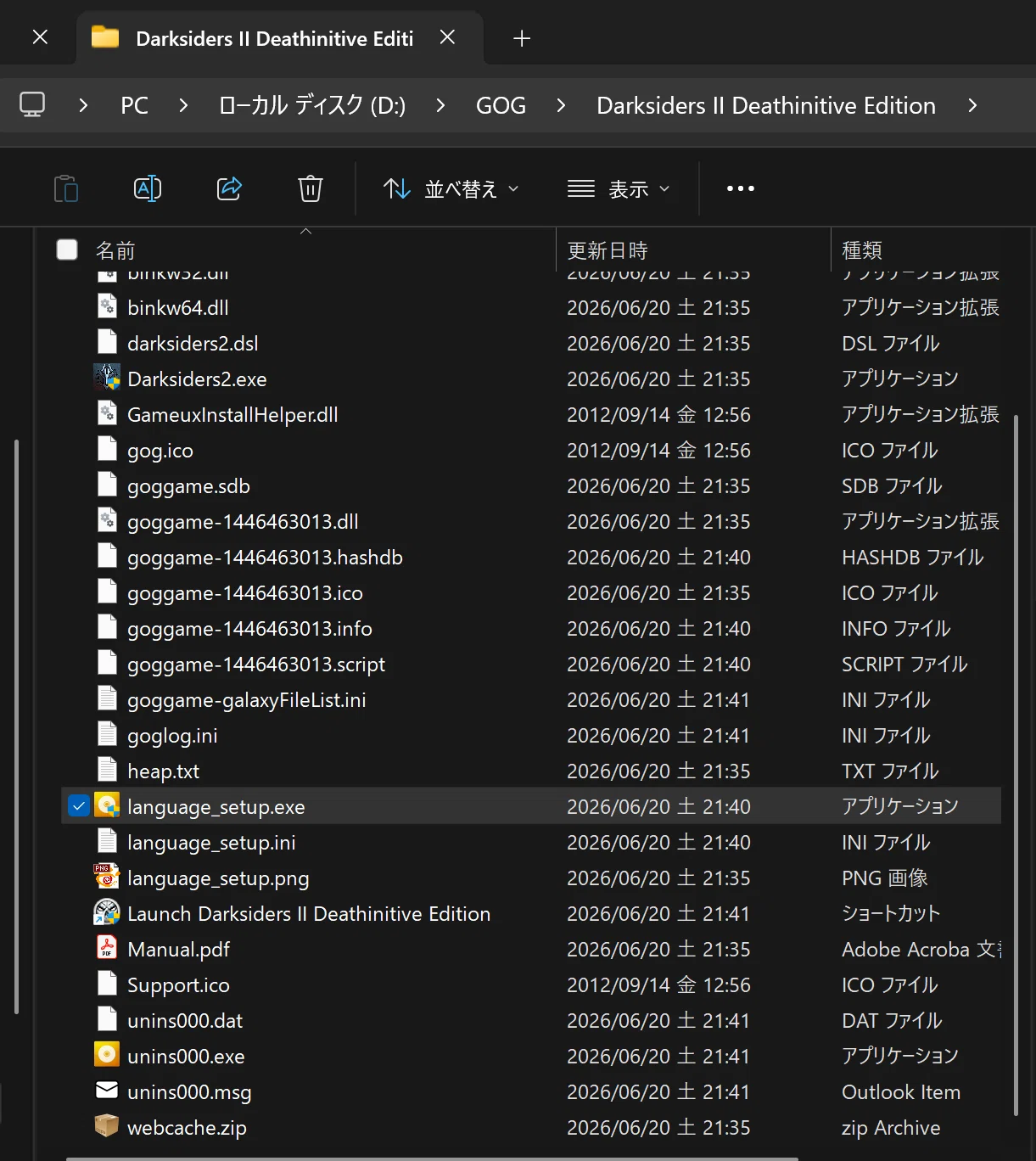1036x1161 pixels.
Task: Click the webcache.zip archive icon
Action: pyautogui.click(x=107, y=1126)
